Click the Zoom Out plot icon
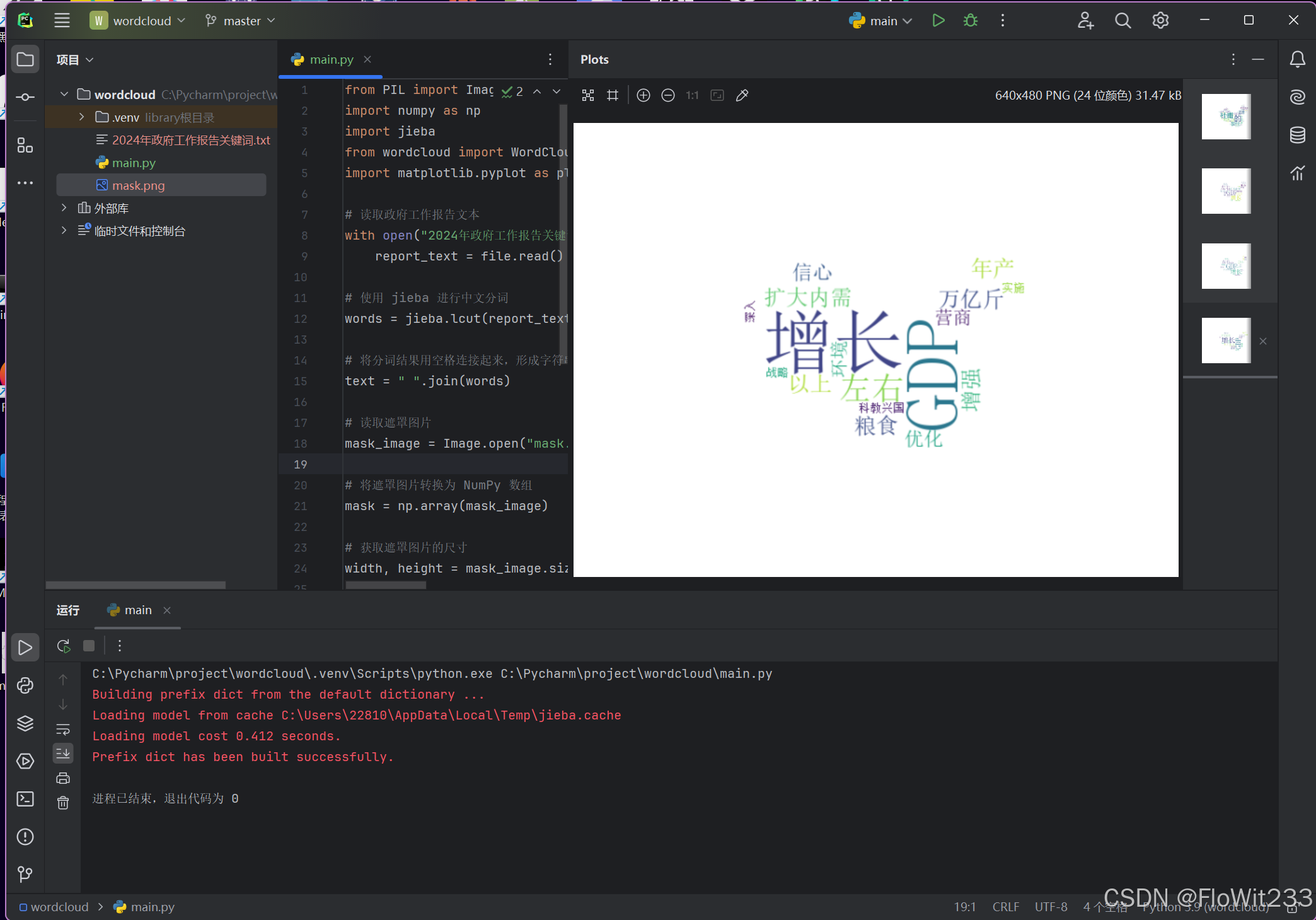 [667, 95]
